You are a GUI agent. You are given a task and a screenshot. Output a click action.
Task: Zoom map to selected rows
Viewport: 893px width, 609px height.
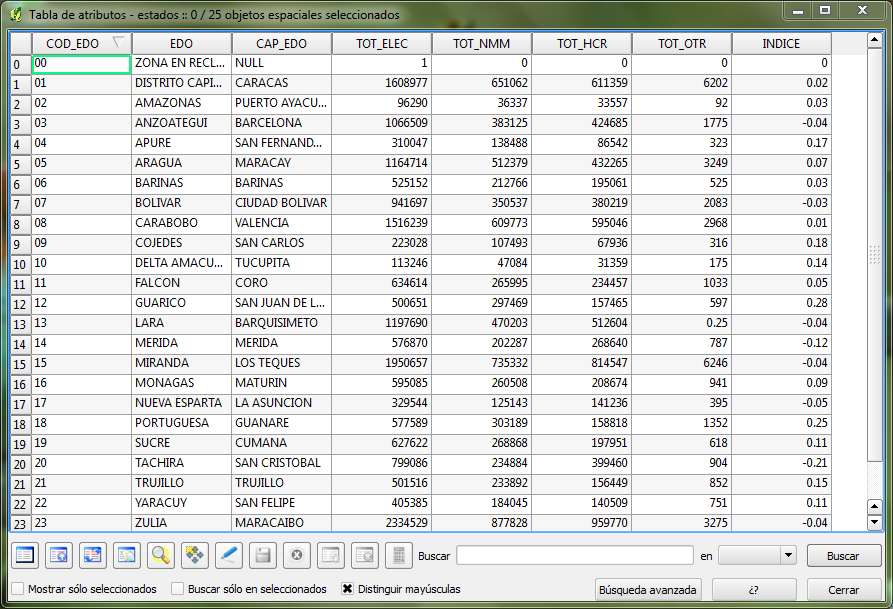[161, 555]
